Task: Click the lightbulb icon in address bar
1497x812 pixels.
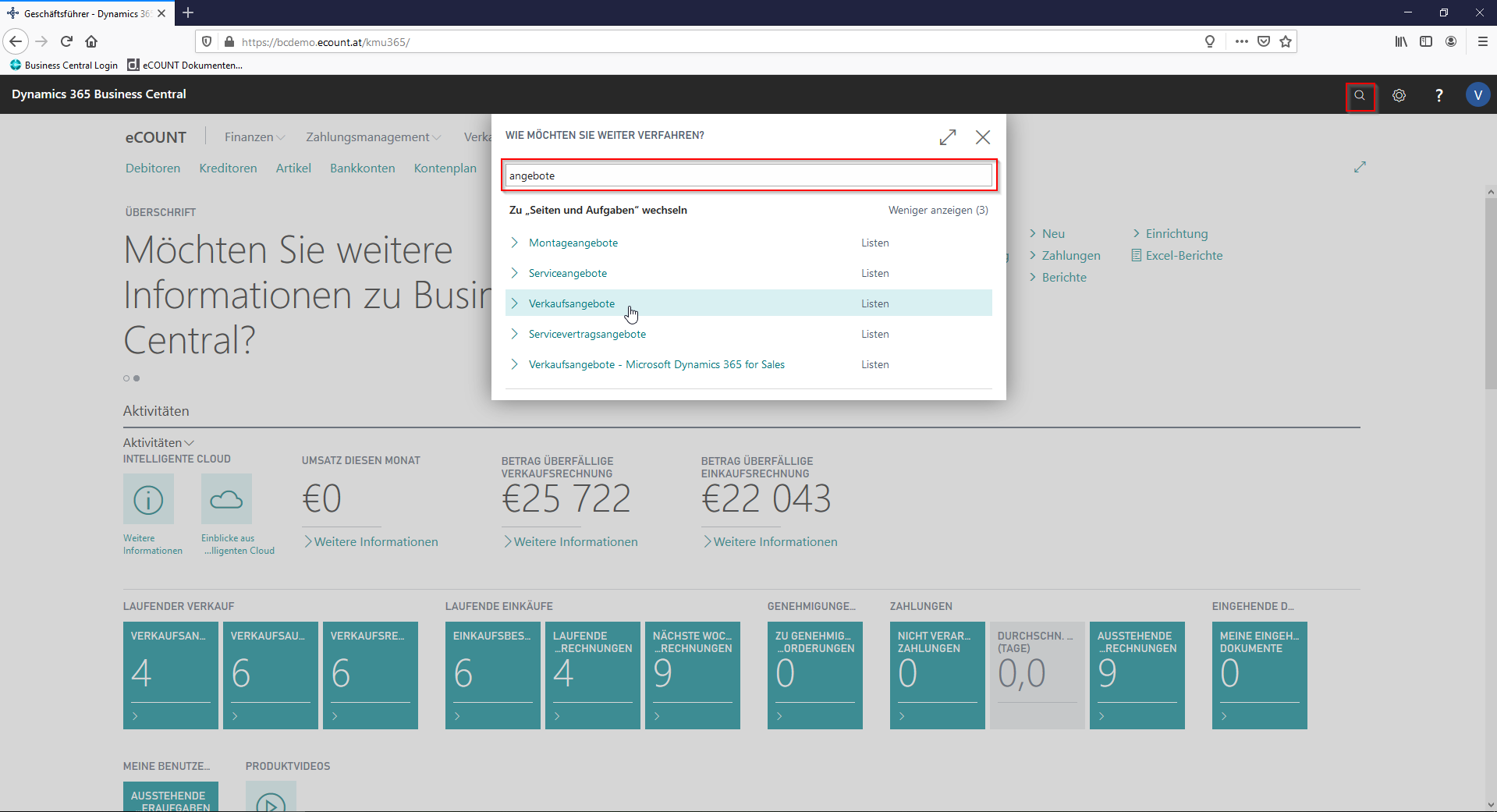Action: [1210, 41]
